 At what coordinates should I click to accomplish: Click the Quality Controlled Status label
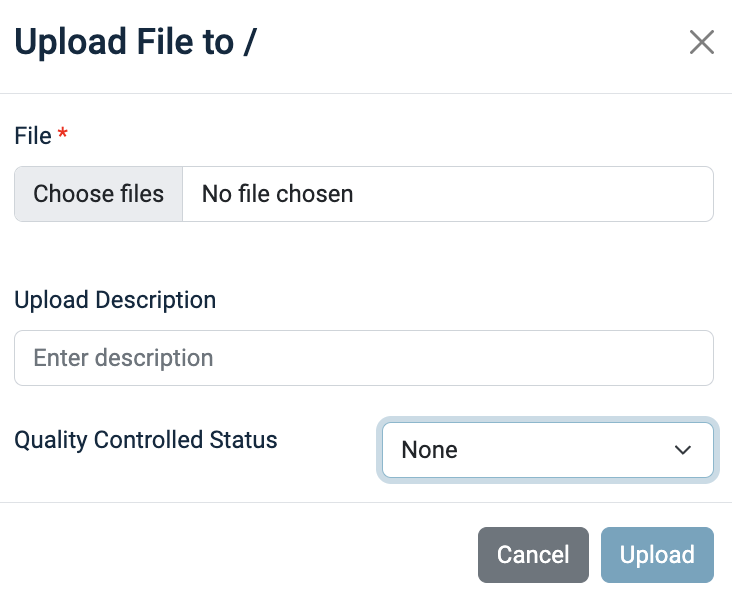pos(146,439)
